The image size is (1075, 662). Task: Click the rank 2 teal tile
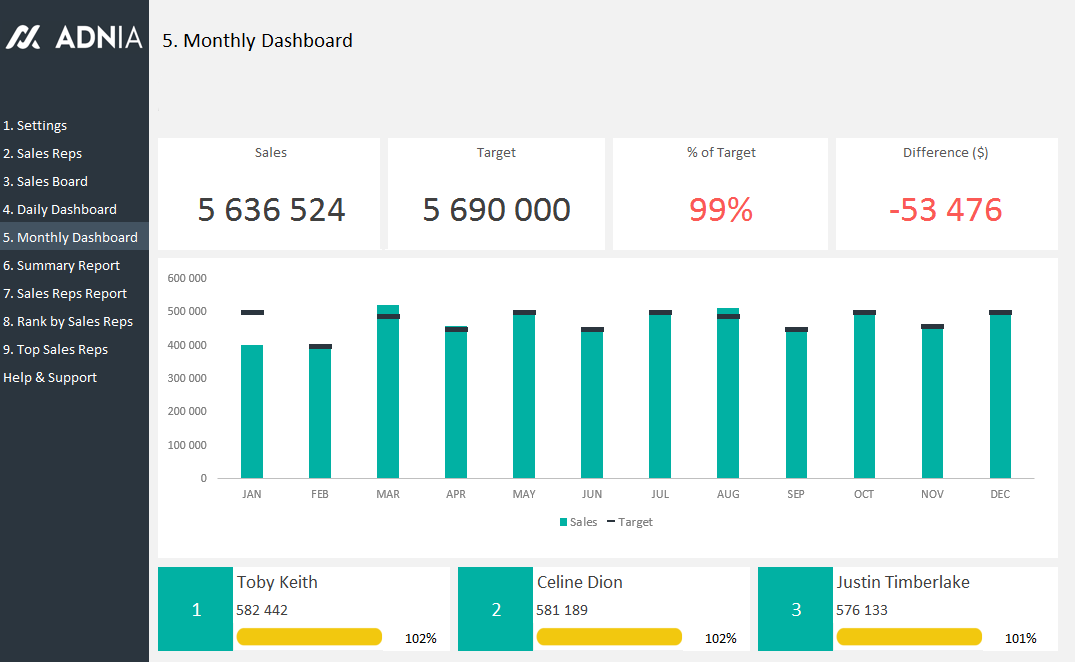click(496, 610)
